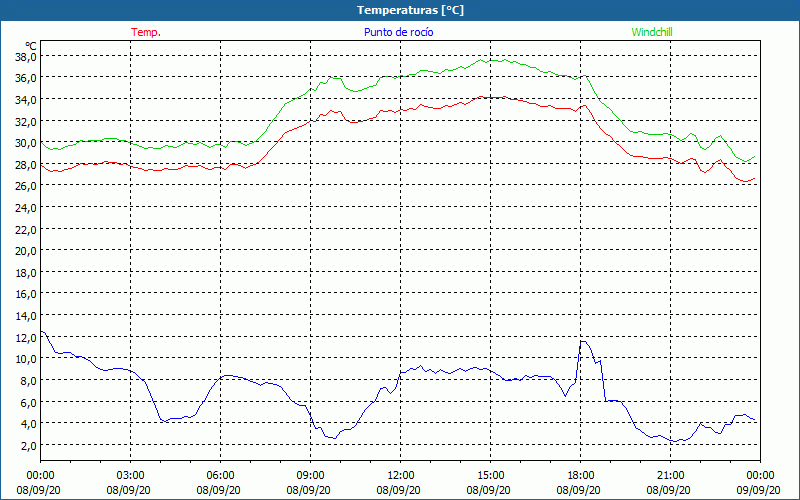Click the 09:00 time axis label
The width and height of the screenshot is (800, 500).
click(x=310, y=476)
